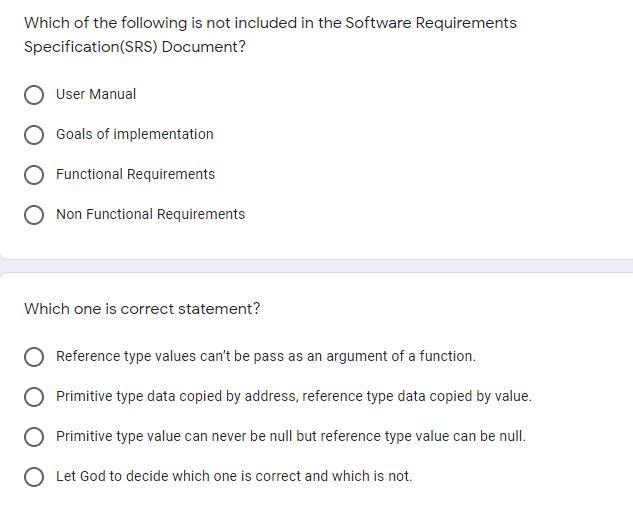The width and height of the screenshot is (633, 515).
Task: Click the lavender divider between question cards
Action: [x=316, y=266]
